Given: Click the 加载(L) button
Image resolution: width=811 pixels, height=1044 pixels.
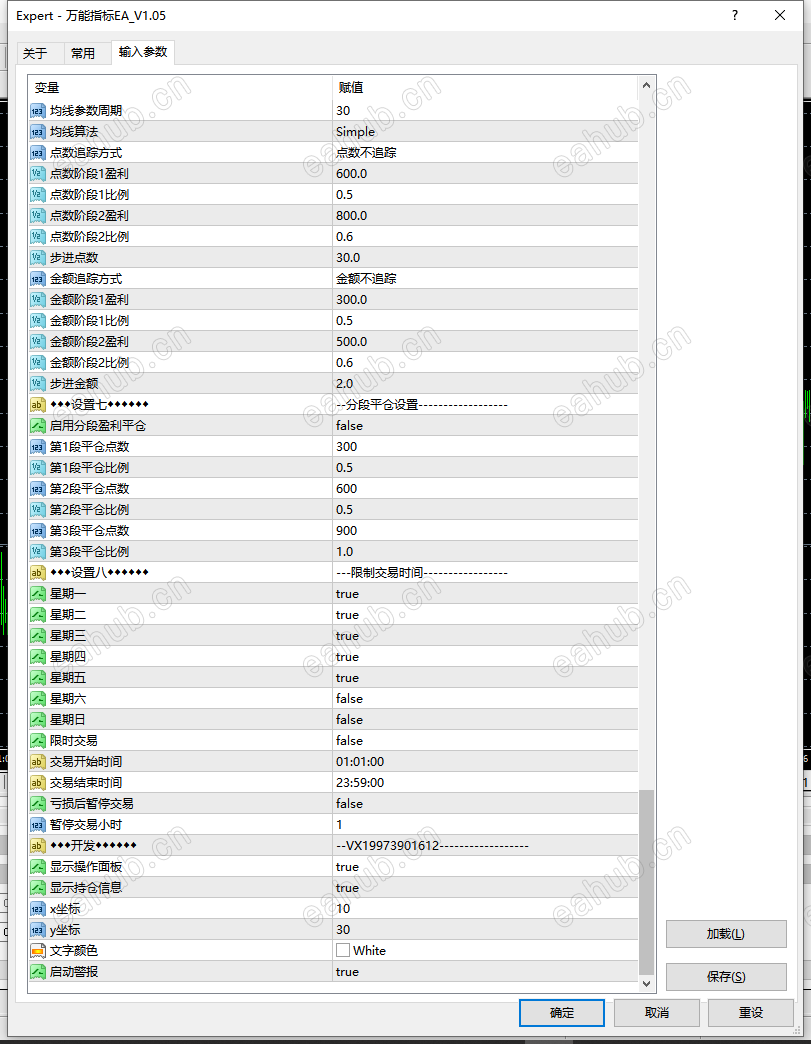Looking at the screenshot, I should click(726, 934).
